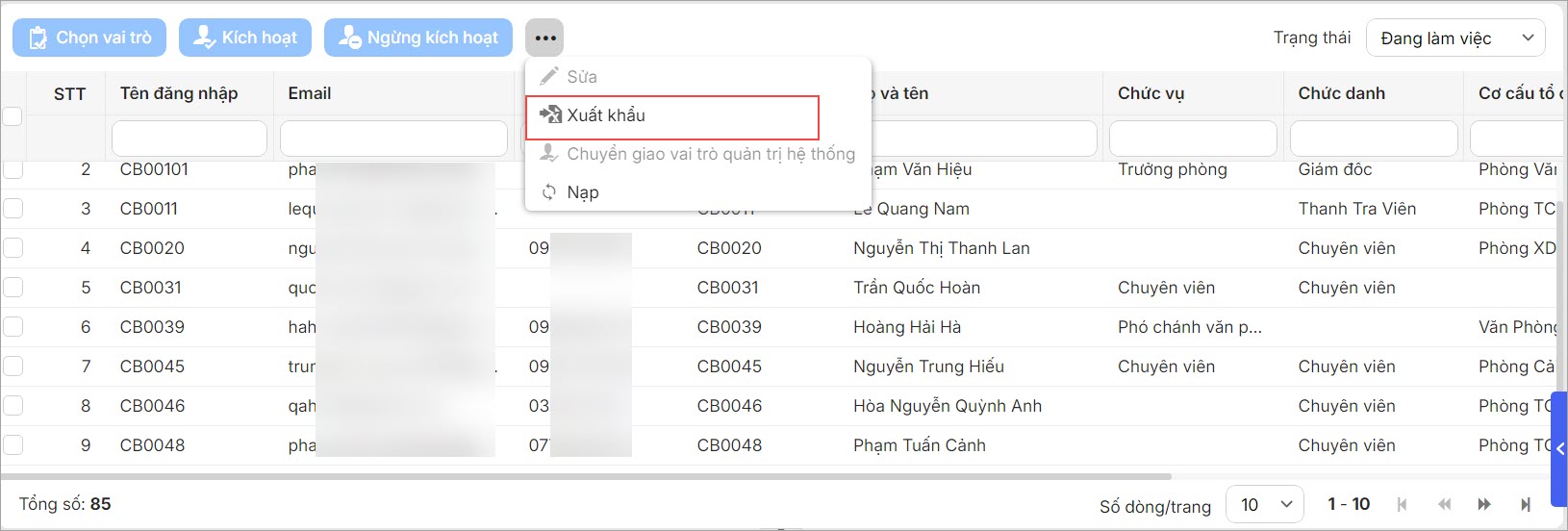Select the checkbox for row CB0046
Screen dimensions: 1568x531
(13, 405)
